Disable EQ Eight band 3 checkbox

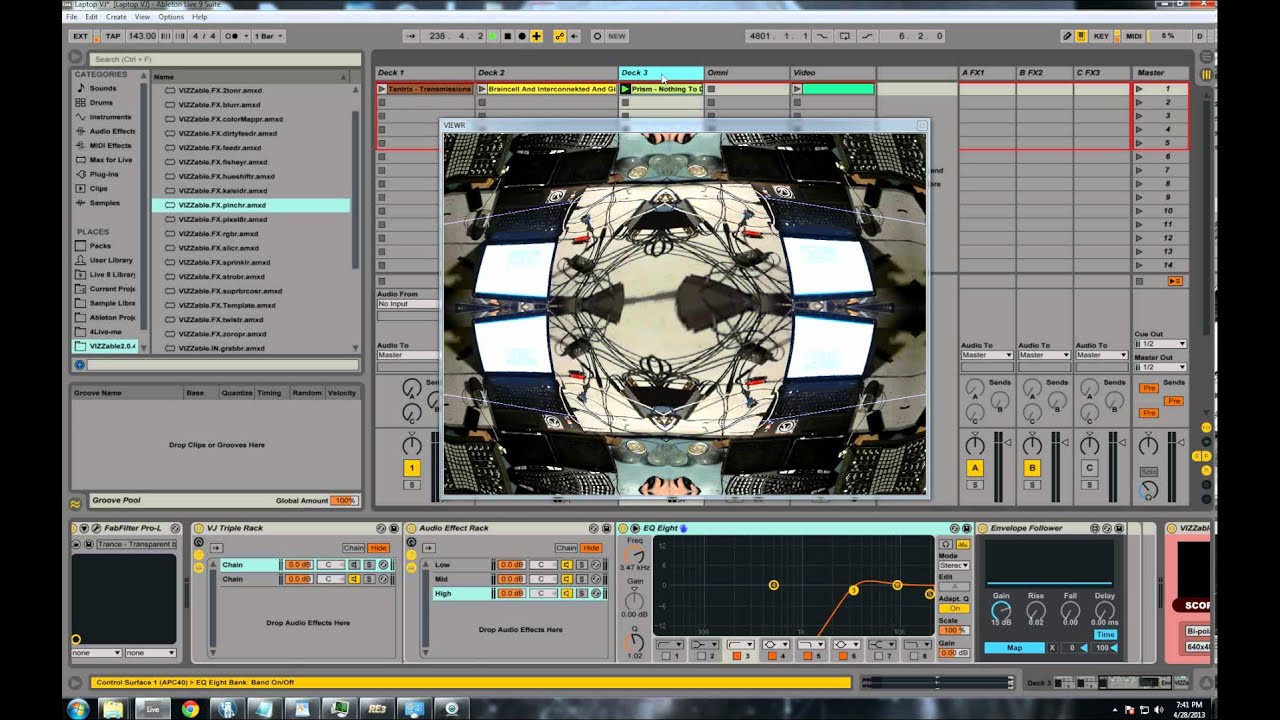(736, 656)
